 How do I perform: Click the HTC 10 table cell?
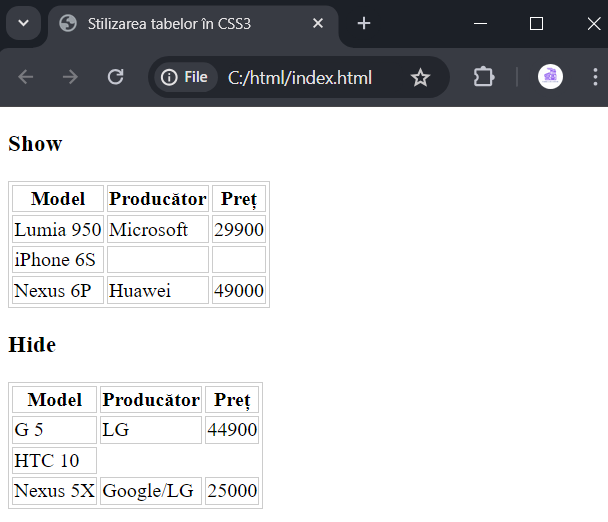point(54,460)
